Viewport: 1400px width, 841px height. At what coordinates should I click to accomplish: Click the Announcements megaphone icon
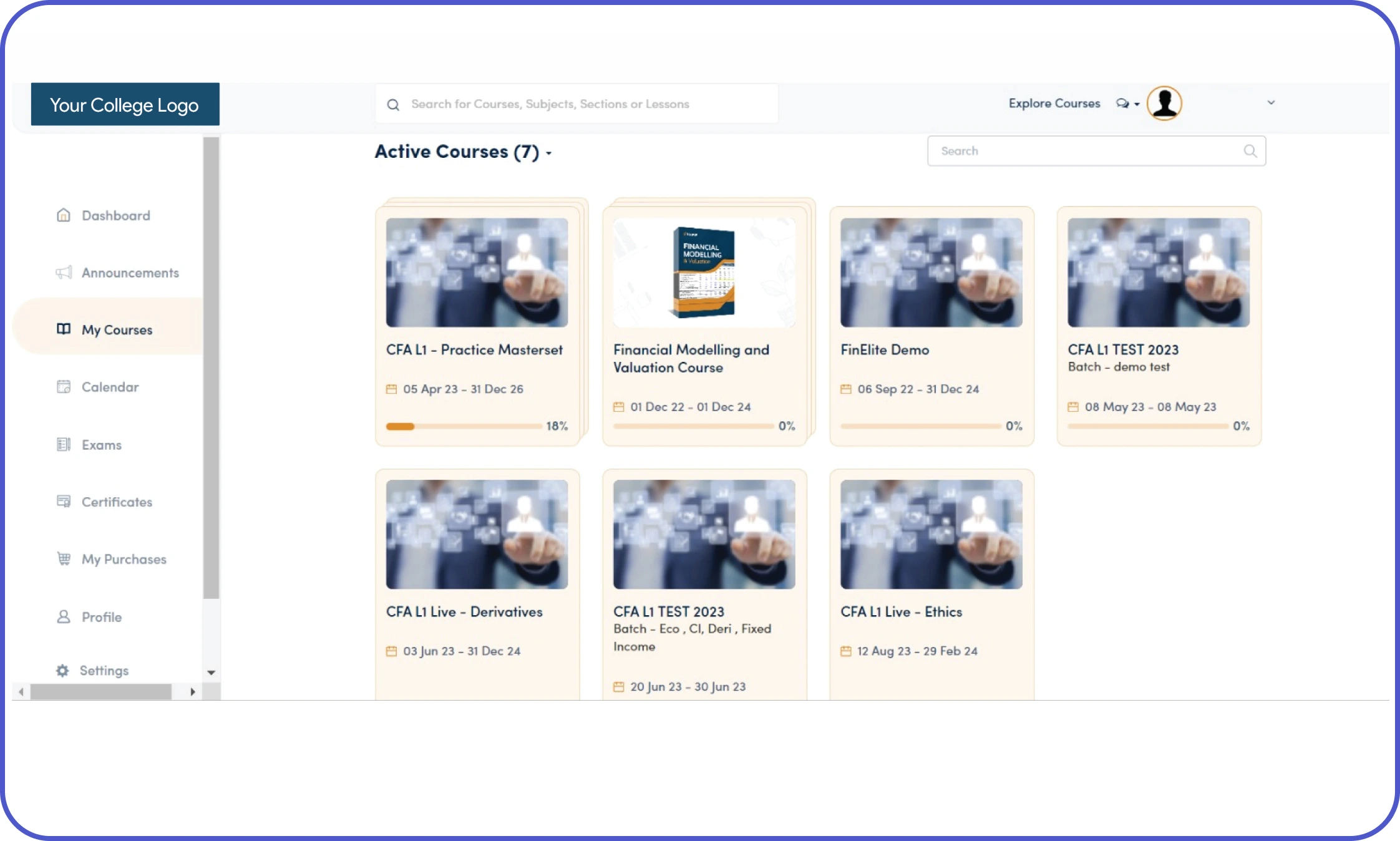point(63,273)
